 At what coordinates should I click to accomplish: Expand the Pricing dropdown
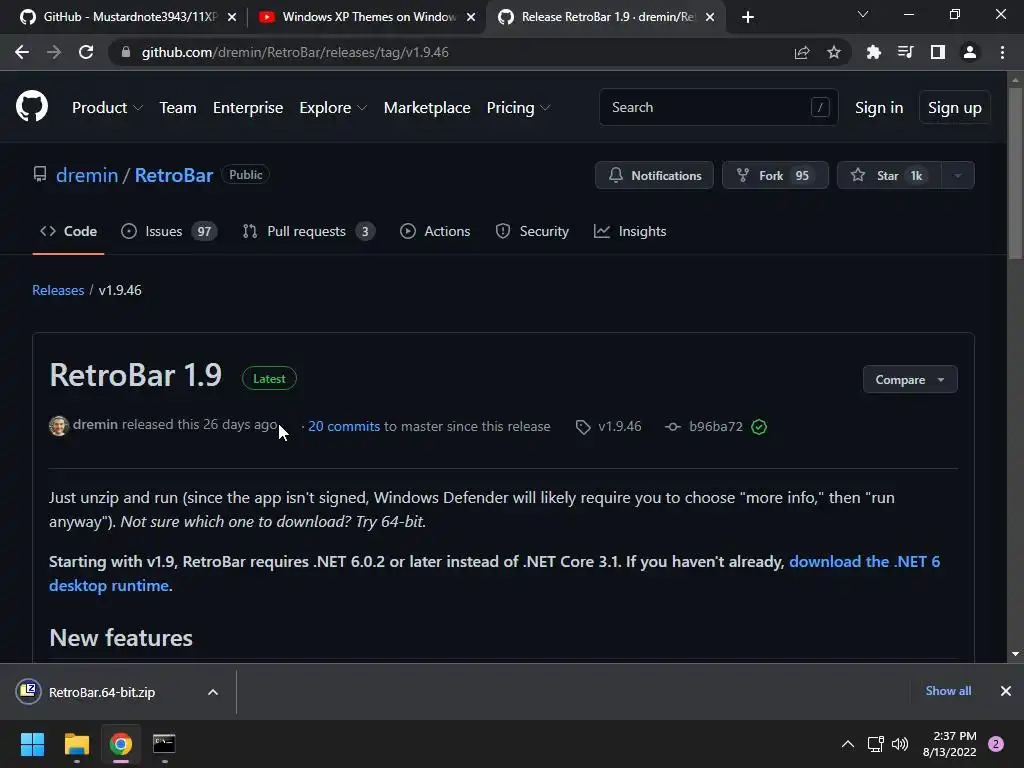click(x=519, y=108)
